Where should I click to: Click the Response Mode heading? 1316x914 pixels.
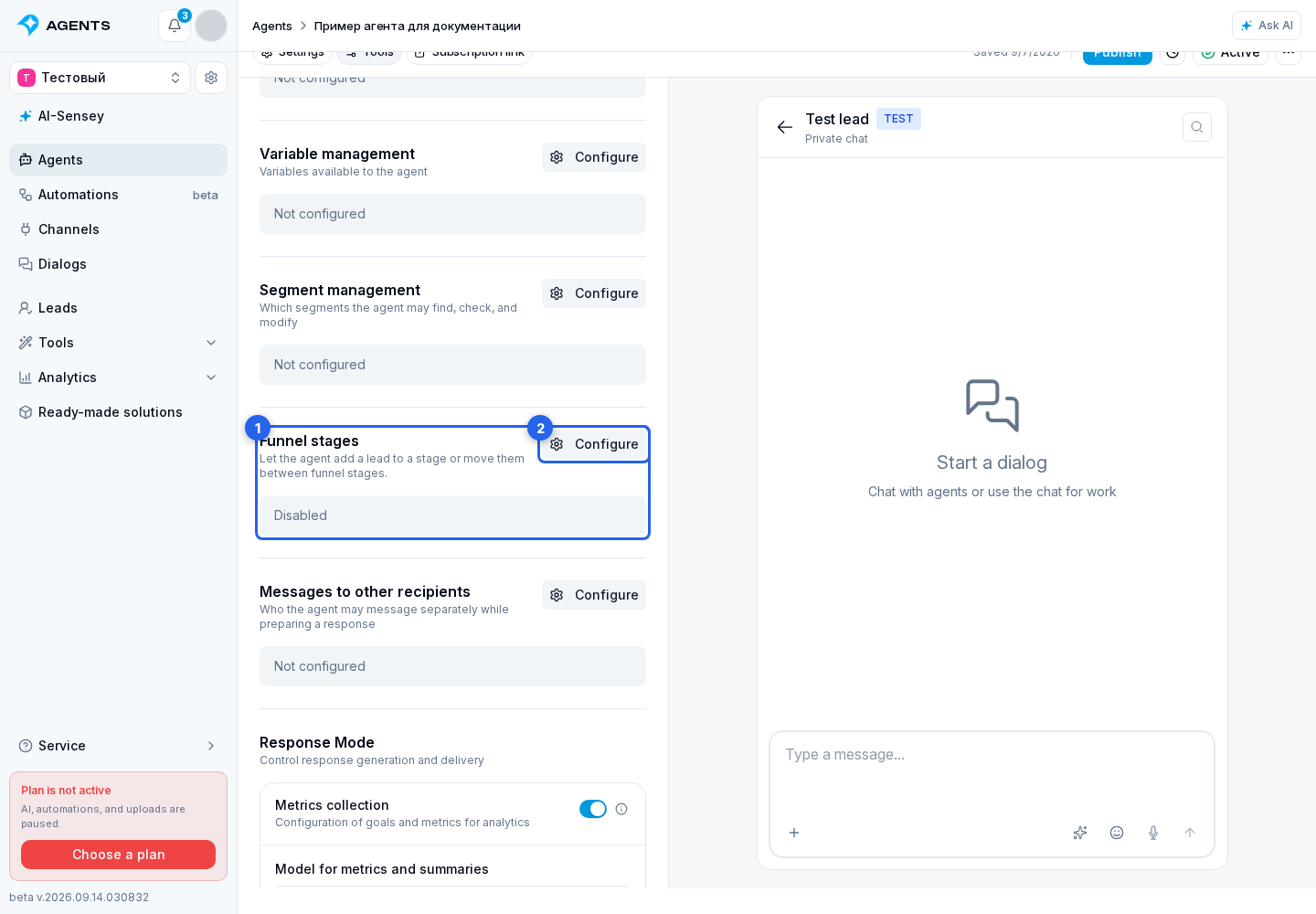[317, 743]
